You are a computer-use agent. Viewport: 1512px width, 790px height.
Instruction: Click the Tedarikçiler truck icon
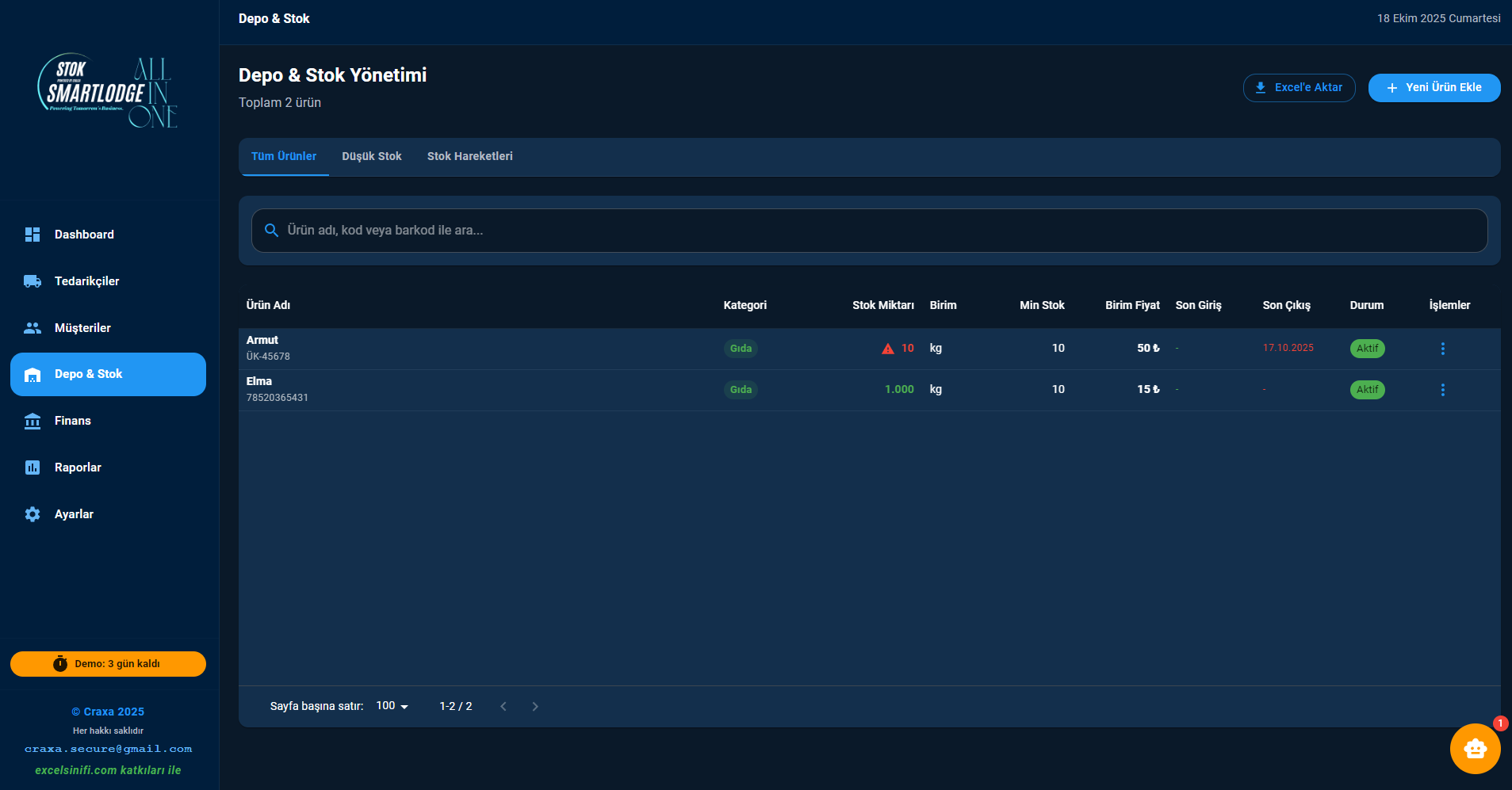[x=33, y=281]
